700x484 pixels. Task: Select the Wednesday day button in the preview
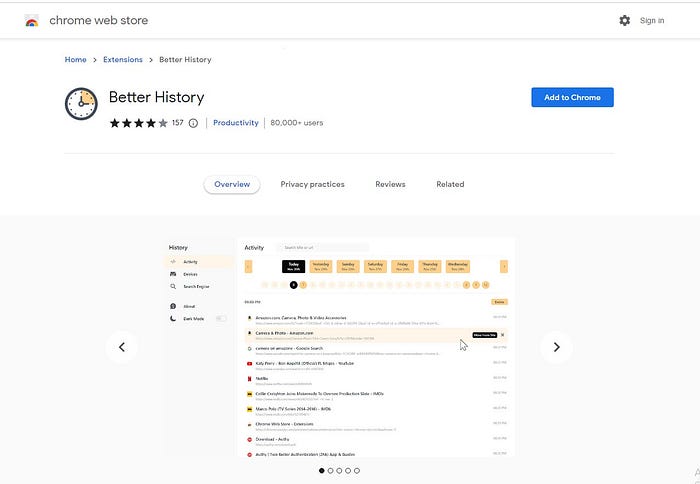click(458, 267)
